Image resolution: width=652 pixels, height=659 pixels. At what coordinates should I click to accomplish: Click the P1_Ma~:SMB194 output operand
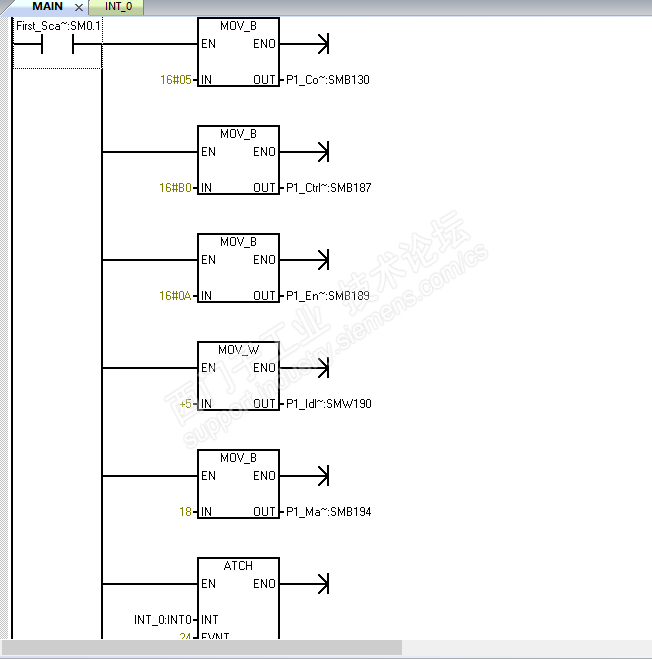click(x=329, y=512)
